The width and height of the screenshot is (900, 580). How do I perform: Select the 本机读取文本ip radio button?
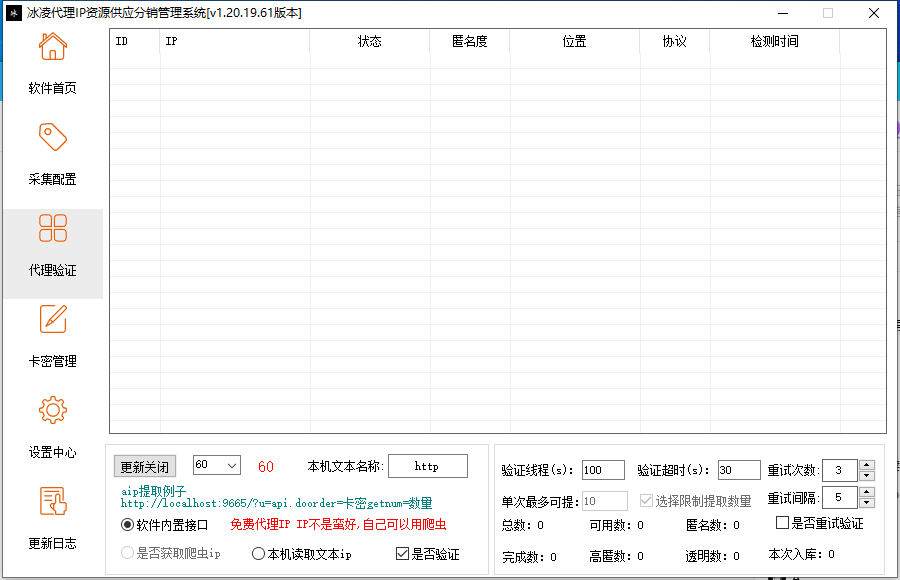[258, 554]
